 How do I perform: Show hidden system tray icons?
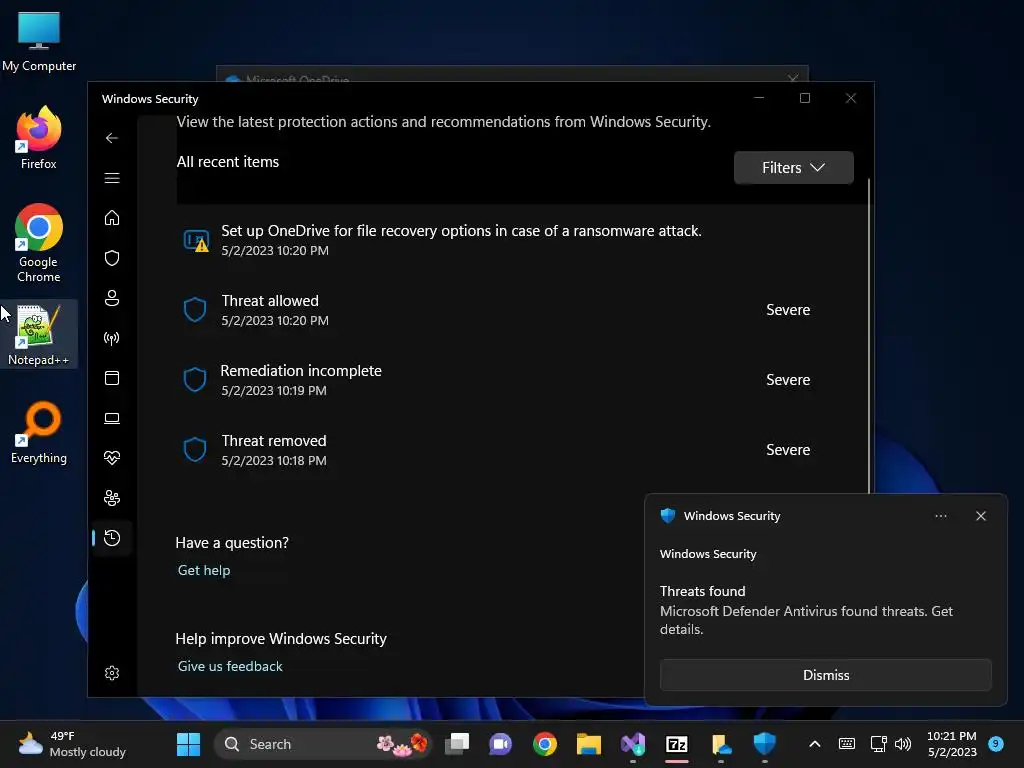click(x=814, y=744)
